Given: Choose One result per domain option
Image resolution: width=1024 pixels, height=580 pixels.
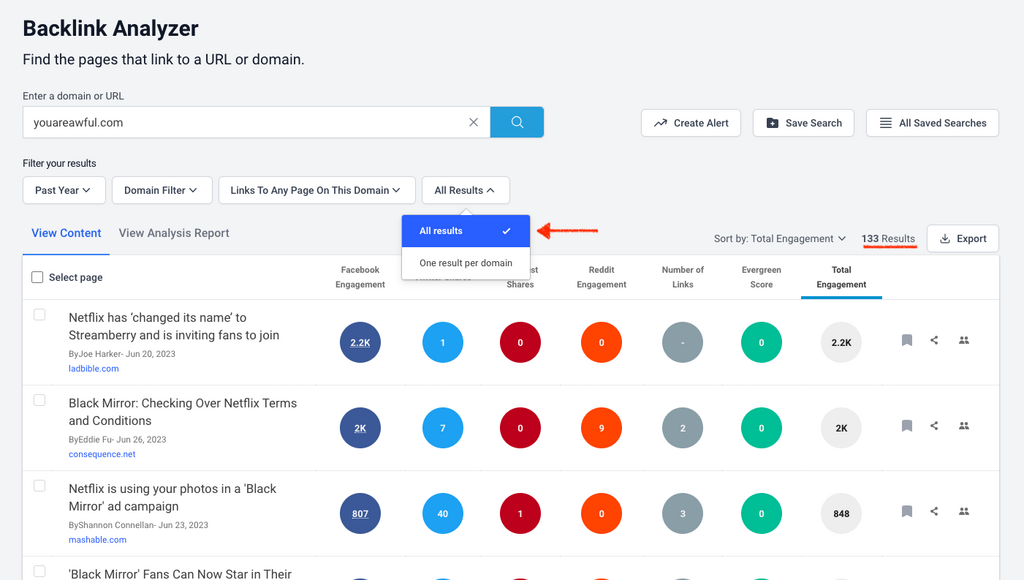Looking at the screenshot, I should click(x=465, y=263).
